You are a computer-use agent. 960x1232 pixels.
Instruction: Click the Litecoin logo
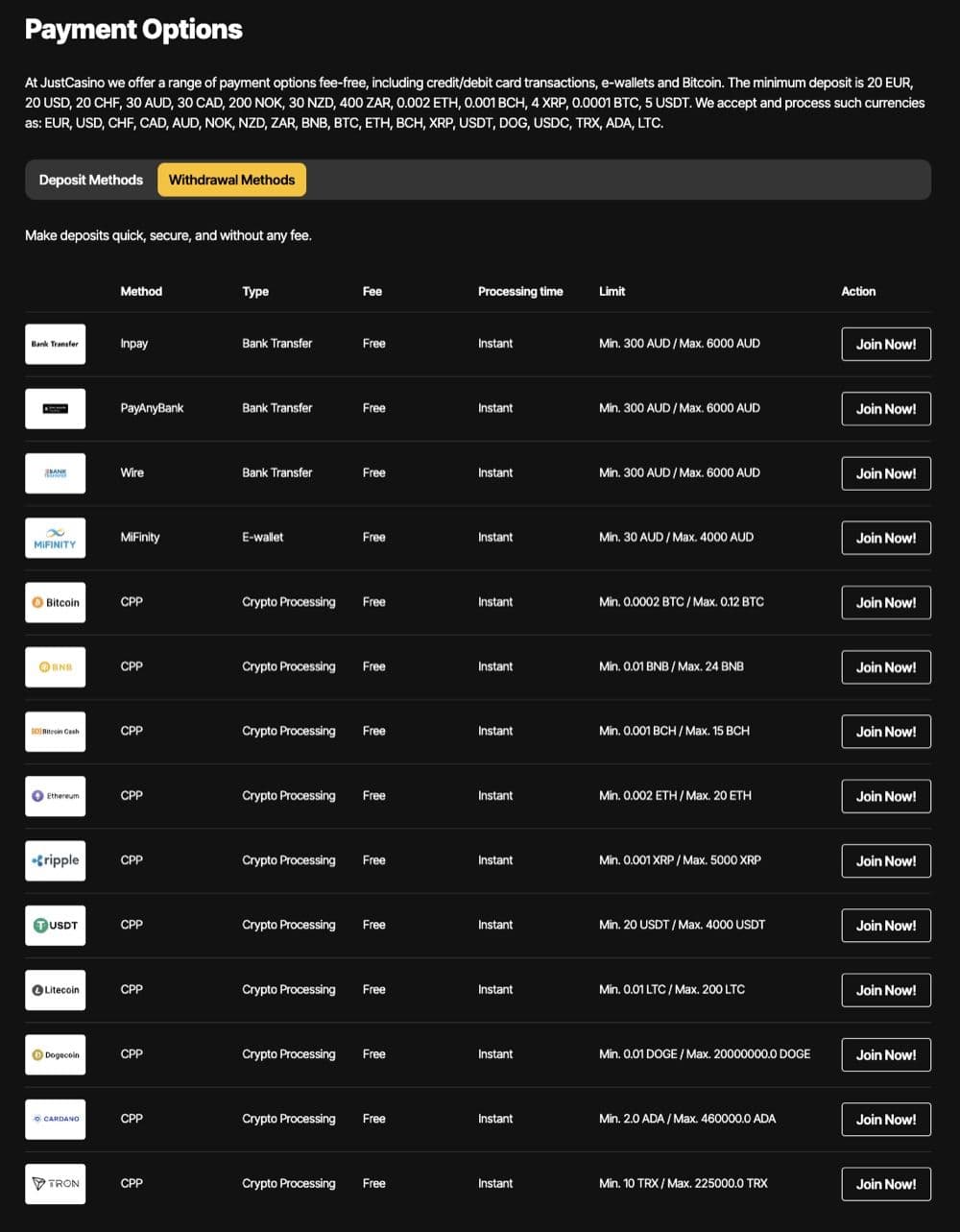click(55, 990)
